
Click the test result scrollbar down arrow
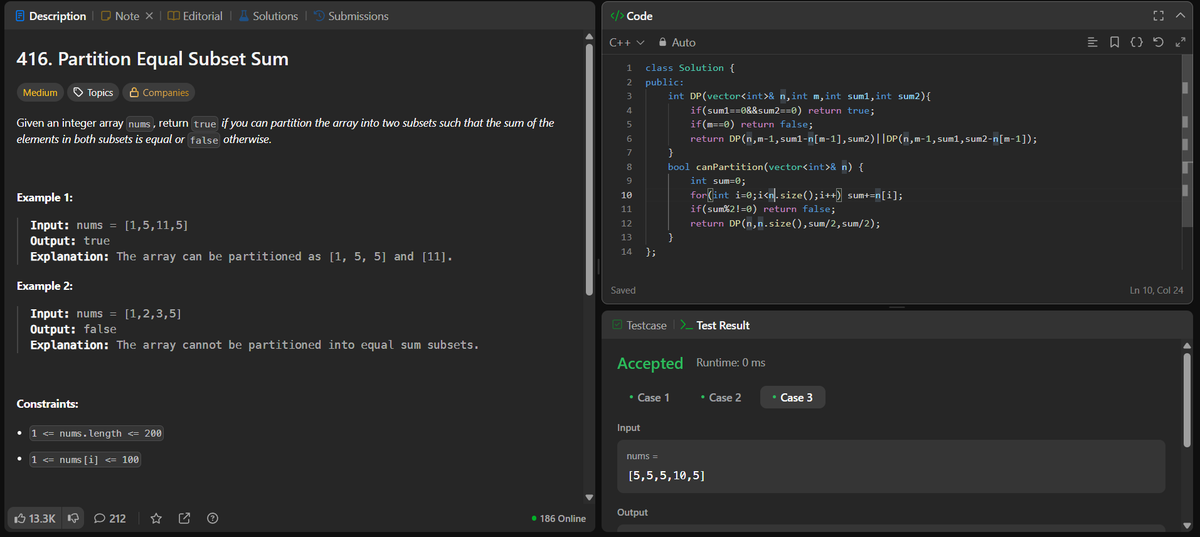(1188, 525)
